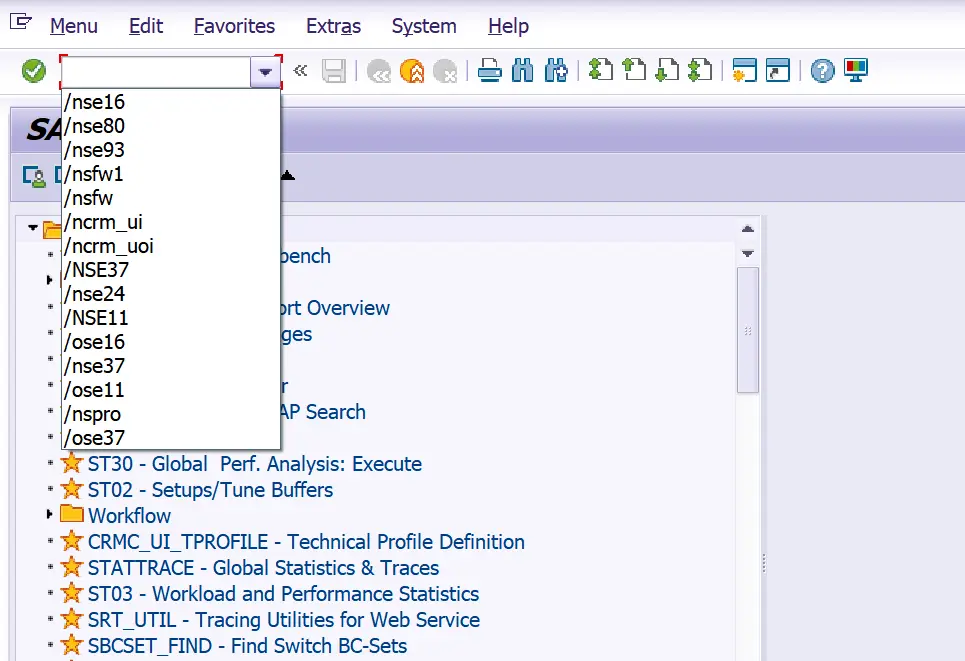Viewport: 965px width, 661px height.
Task: Click the Create New Session icon
Action: [x=745, y=70]
